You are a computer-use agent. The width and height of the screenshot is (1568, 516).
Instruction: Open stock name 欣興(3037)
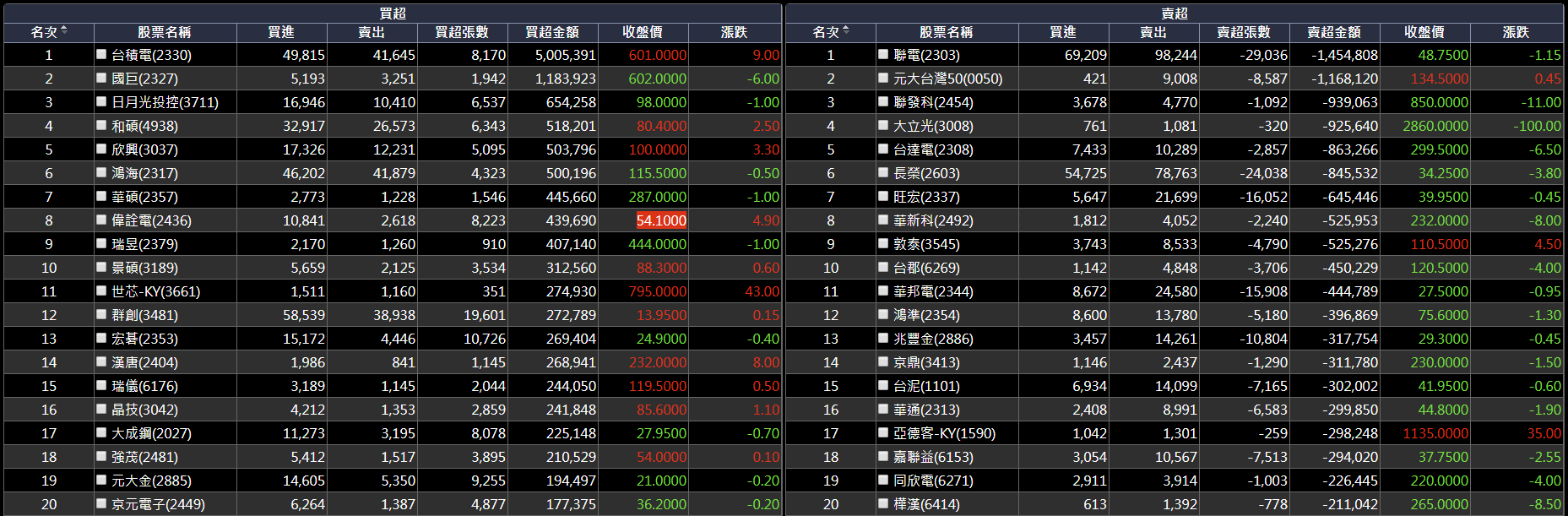pyautogui.click(x=144, y=149)
